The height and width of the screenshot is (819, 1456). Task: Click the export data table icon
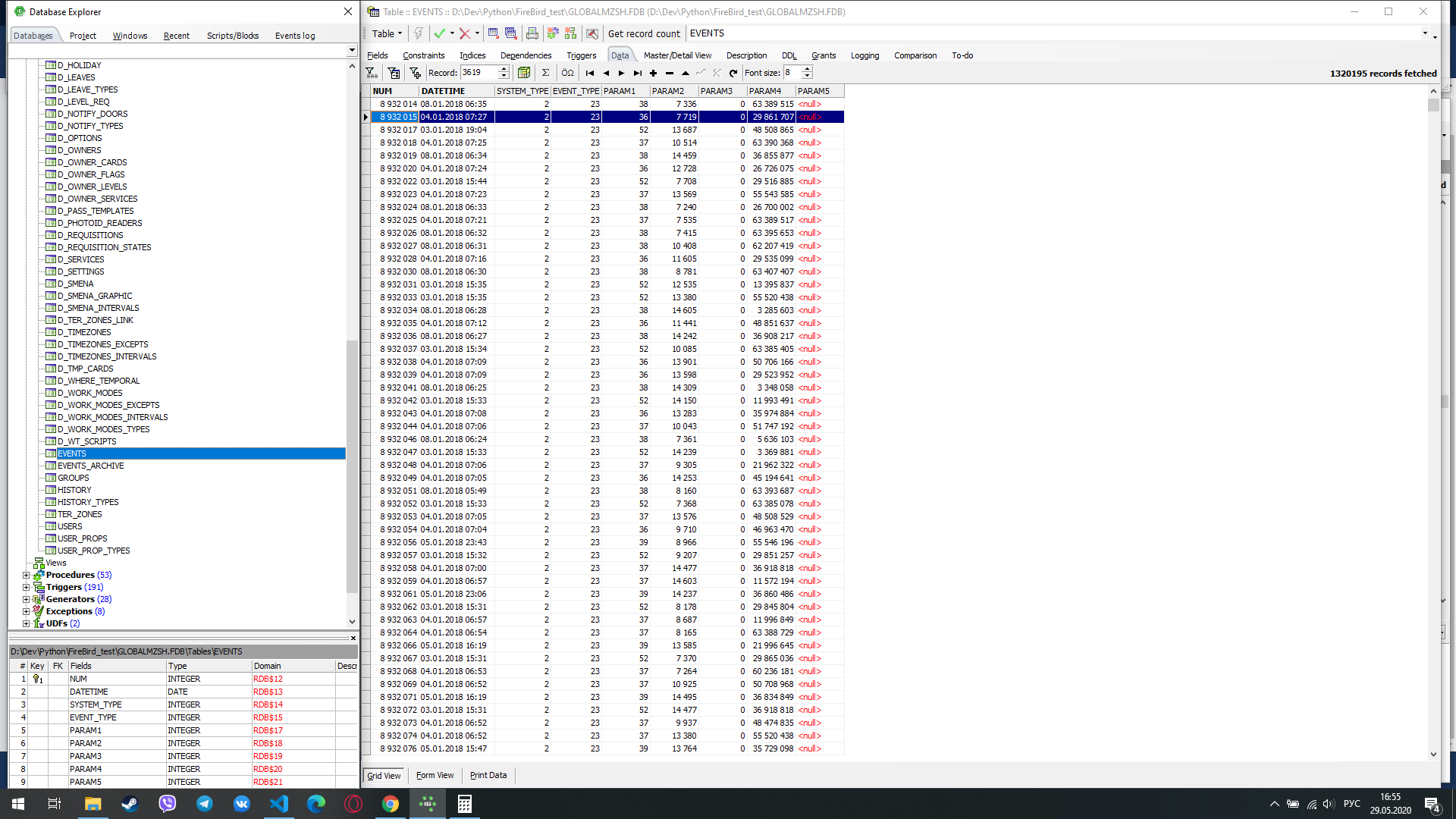click(493, 33)
